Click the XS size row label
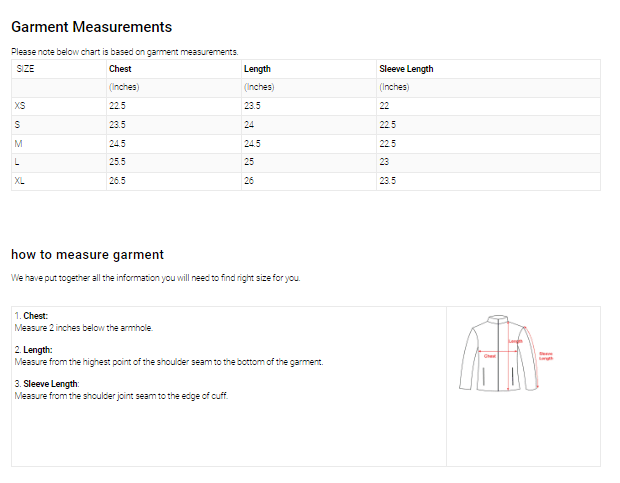 tap(20, 106)
